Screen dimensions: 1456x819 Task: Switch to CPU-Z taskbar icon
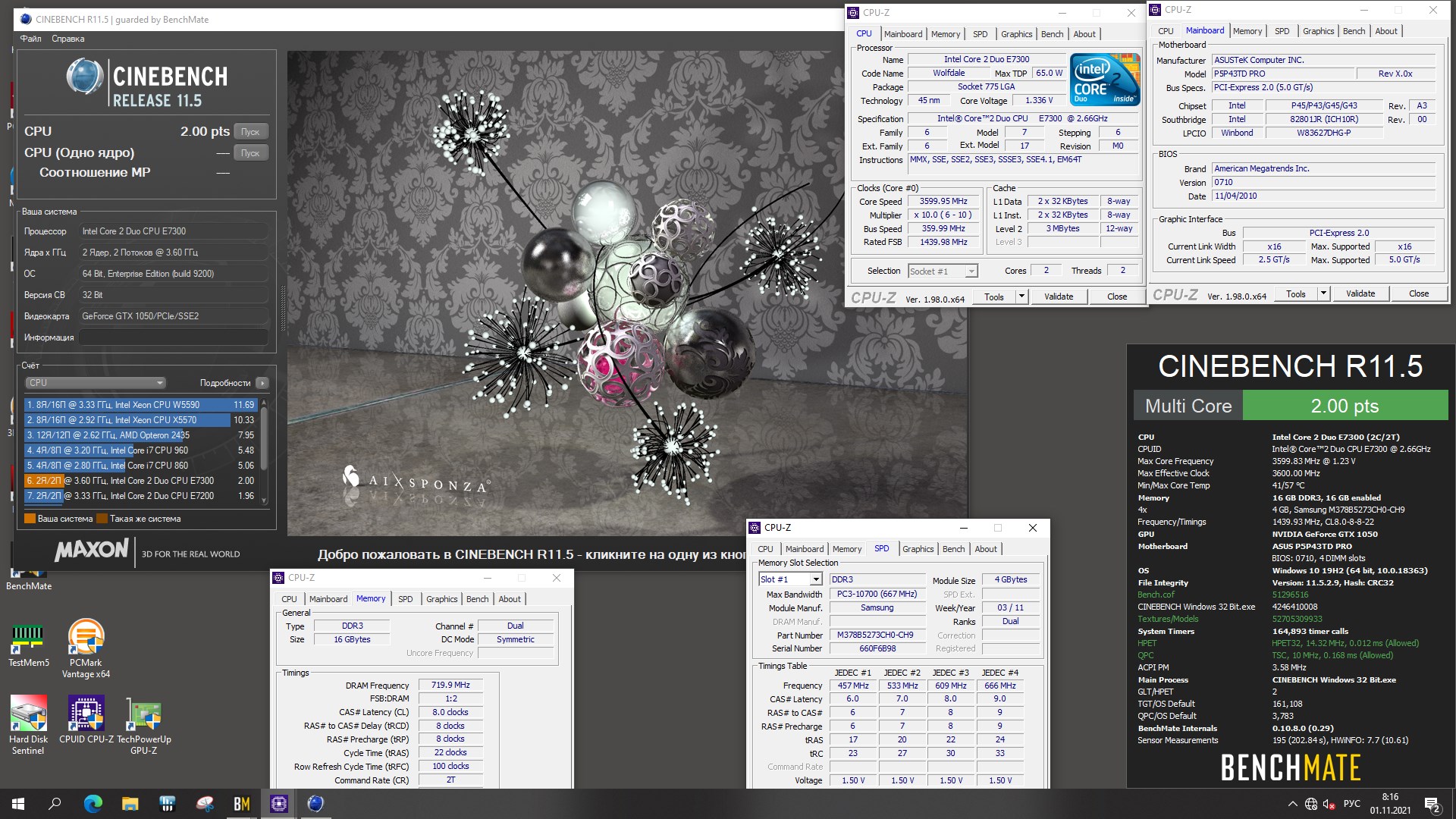[x=279, y=804]
